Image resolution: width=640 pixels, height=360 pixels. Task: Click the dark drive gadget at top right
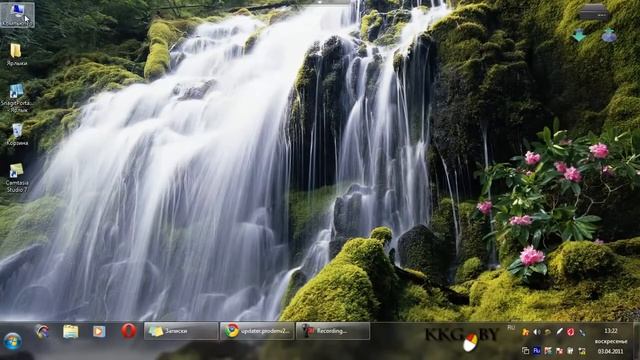click(594, 12)
